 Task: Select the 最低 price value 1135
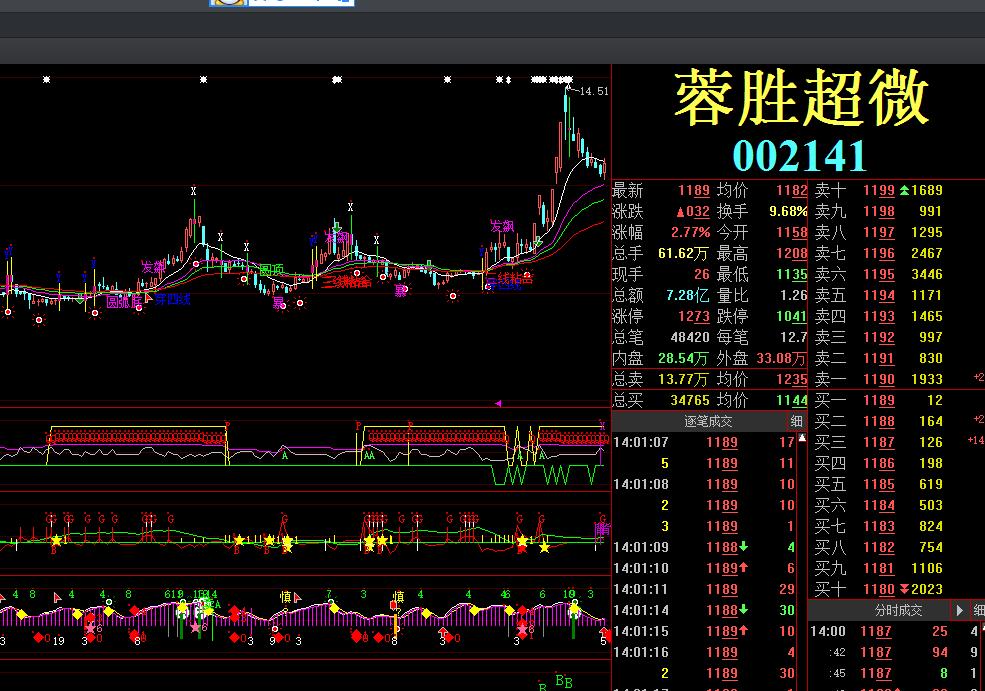coord(792,275)
